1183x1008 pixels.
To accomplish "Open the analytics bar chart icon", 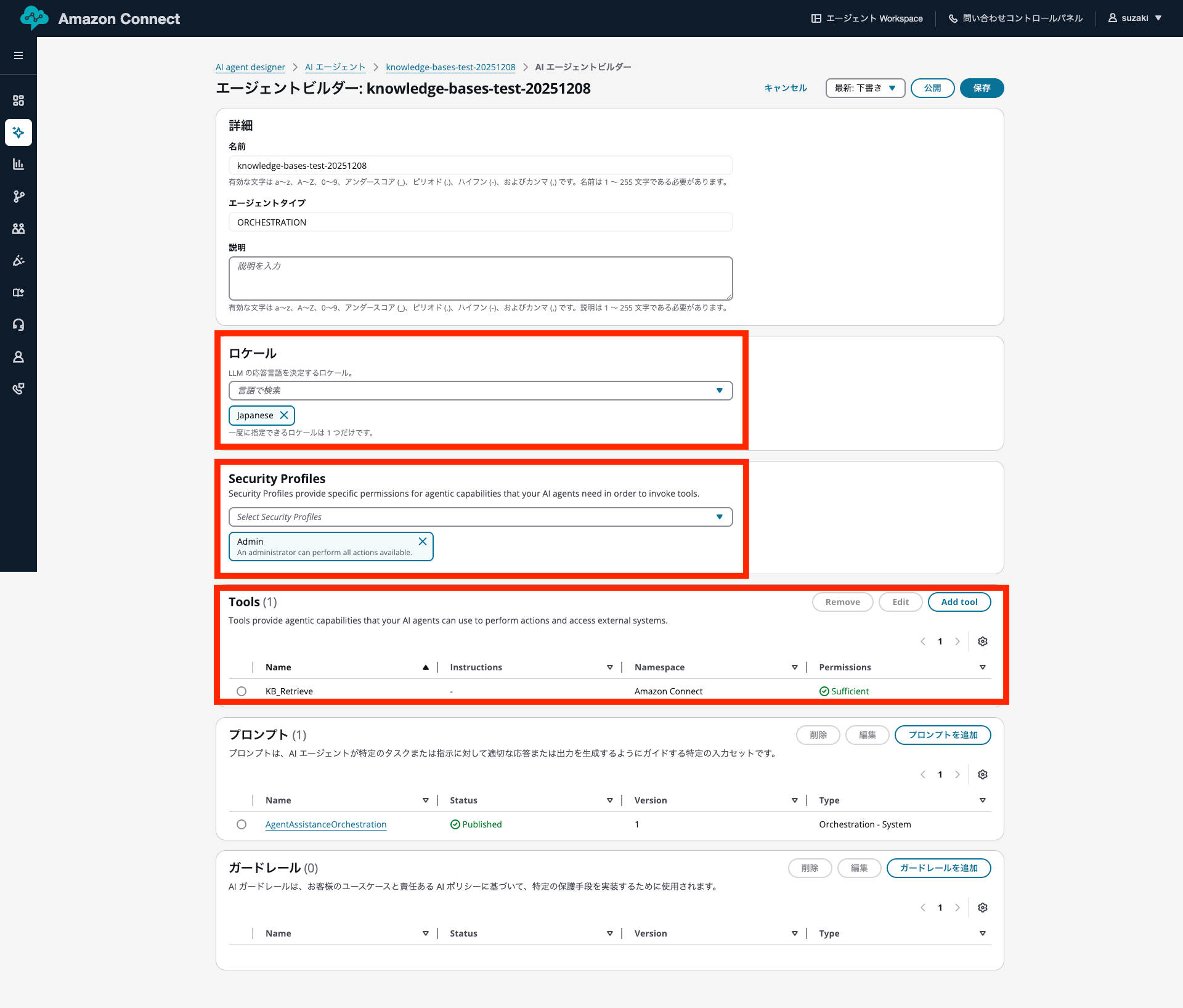I will [x=18, y=164].
